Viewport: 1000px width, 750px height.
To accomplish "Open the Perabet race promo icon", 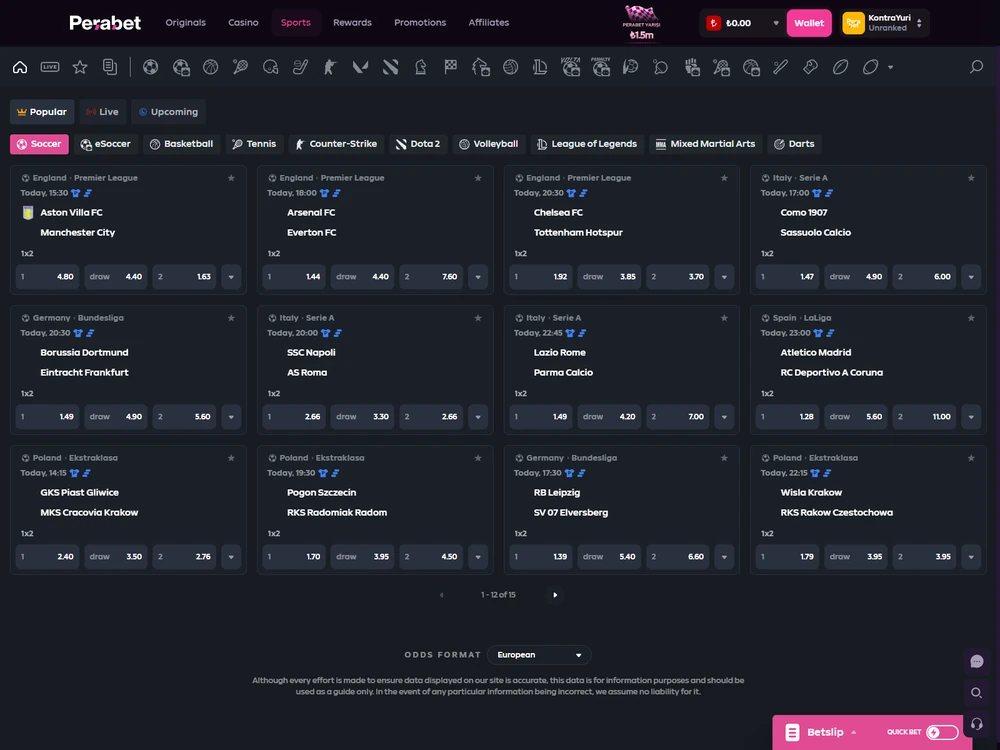I will click(x=642, y=23).
